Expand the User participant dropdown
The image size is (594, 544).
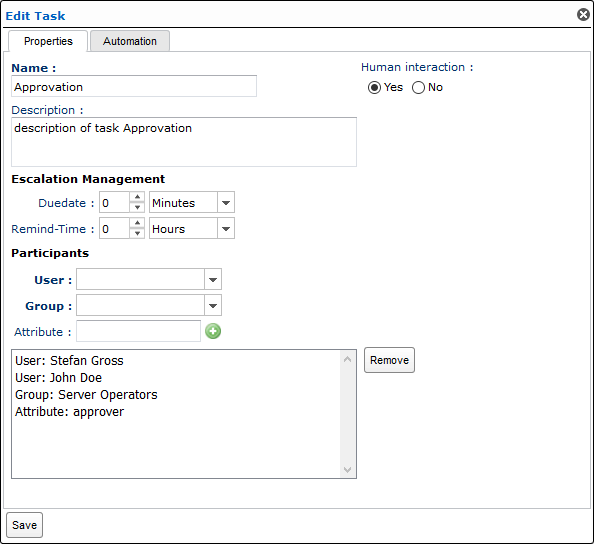213,280
